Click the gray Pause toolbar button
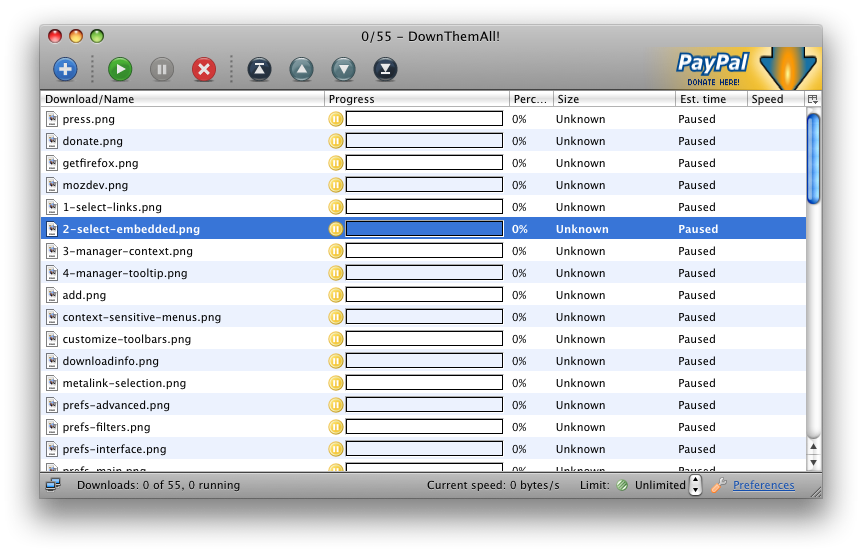This screenshot has height=553, width=862. pos(162,69)
